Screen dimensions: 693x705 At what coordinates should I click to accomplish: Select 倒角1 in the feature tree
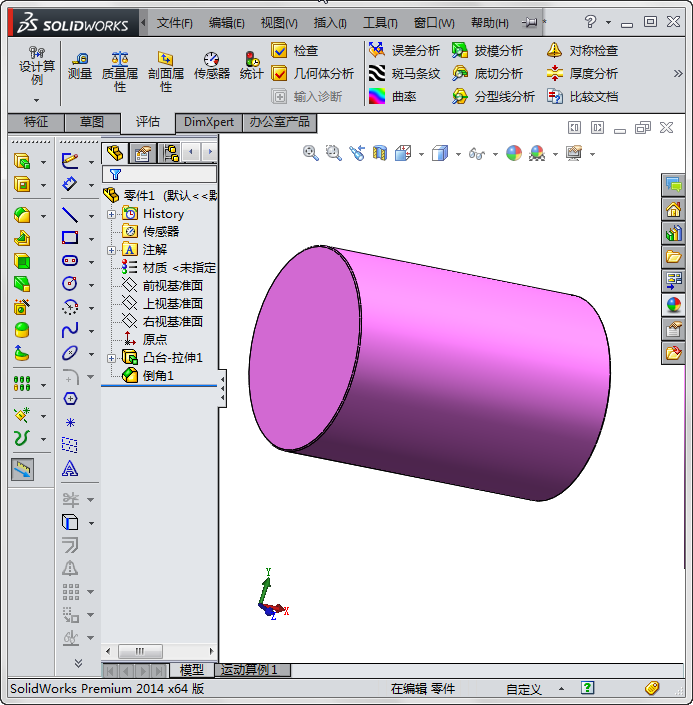click(x=157, y=376)
